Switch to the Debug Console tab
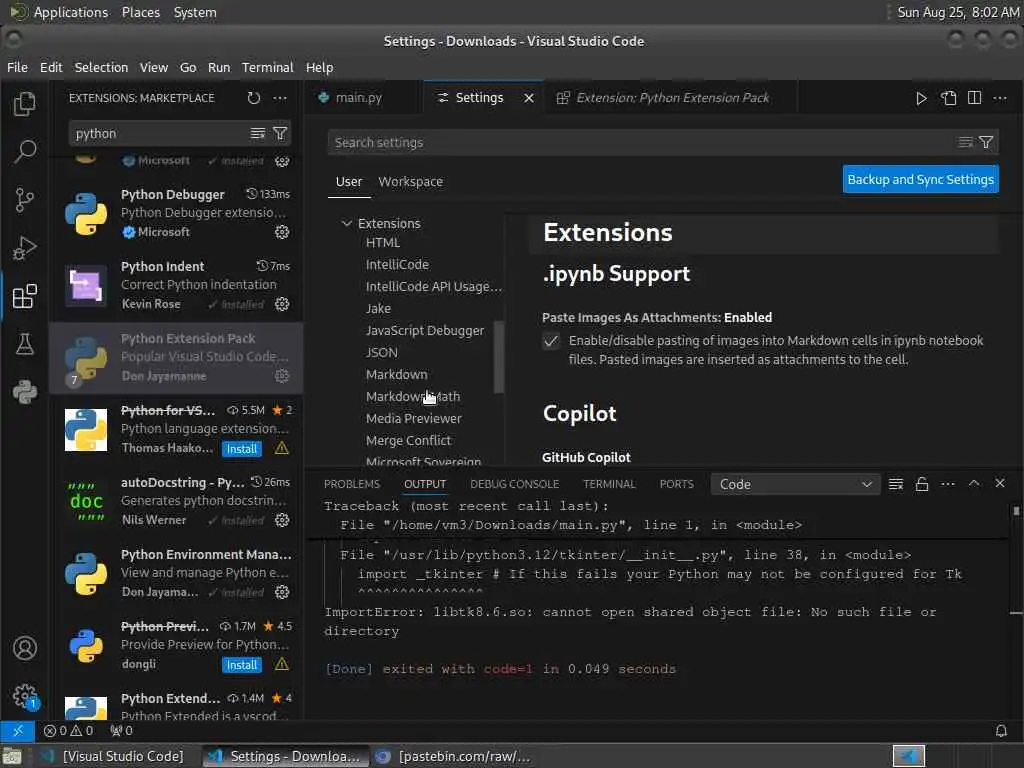This screenshot has height=768, width=1024. (515, 484)
